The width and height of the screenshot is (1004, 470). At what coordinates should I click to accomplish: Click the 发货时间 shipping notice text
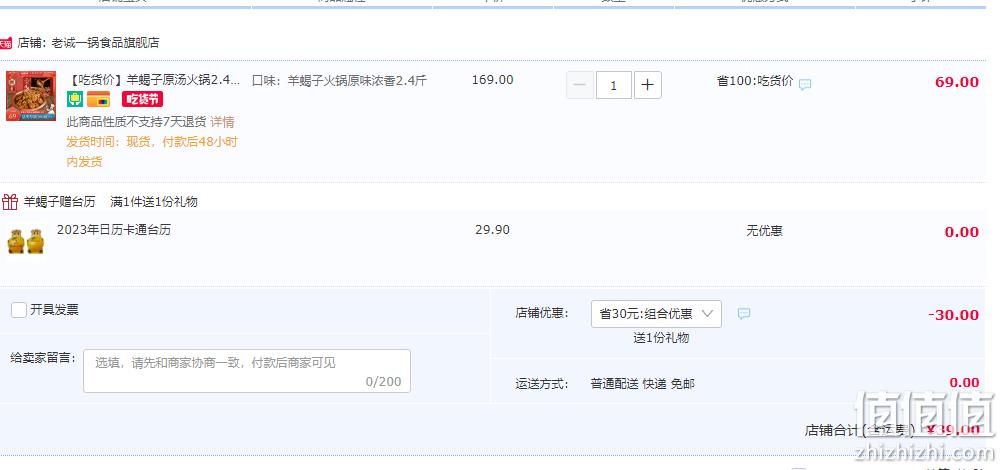click(152, 152)
